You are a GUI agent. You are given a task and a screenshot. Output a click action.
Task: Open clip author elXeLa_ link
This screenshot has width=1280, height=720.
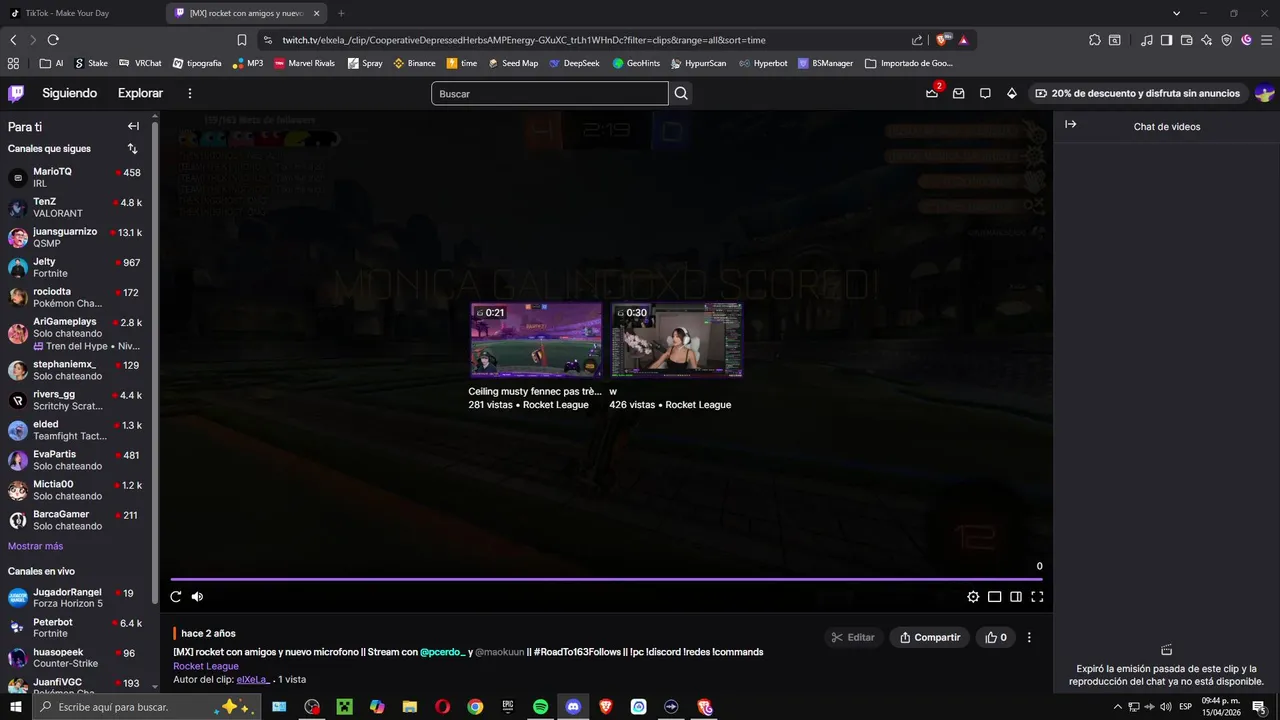click(x=253, y=679)
